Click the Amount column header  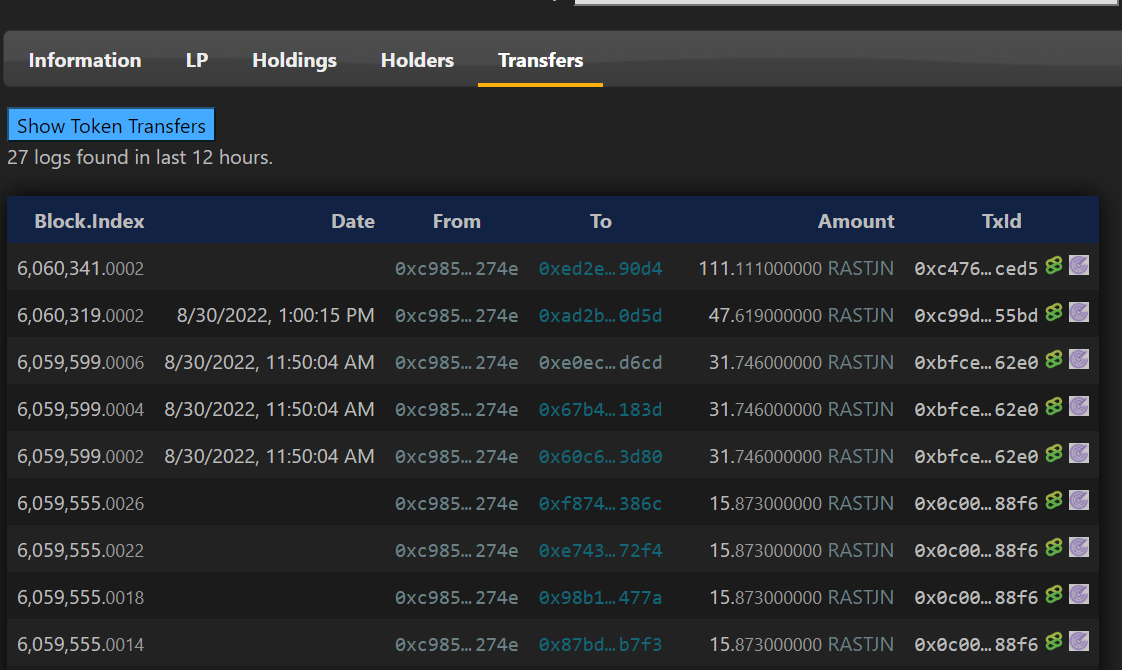point(856,221)
